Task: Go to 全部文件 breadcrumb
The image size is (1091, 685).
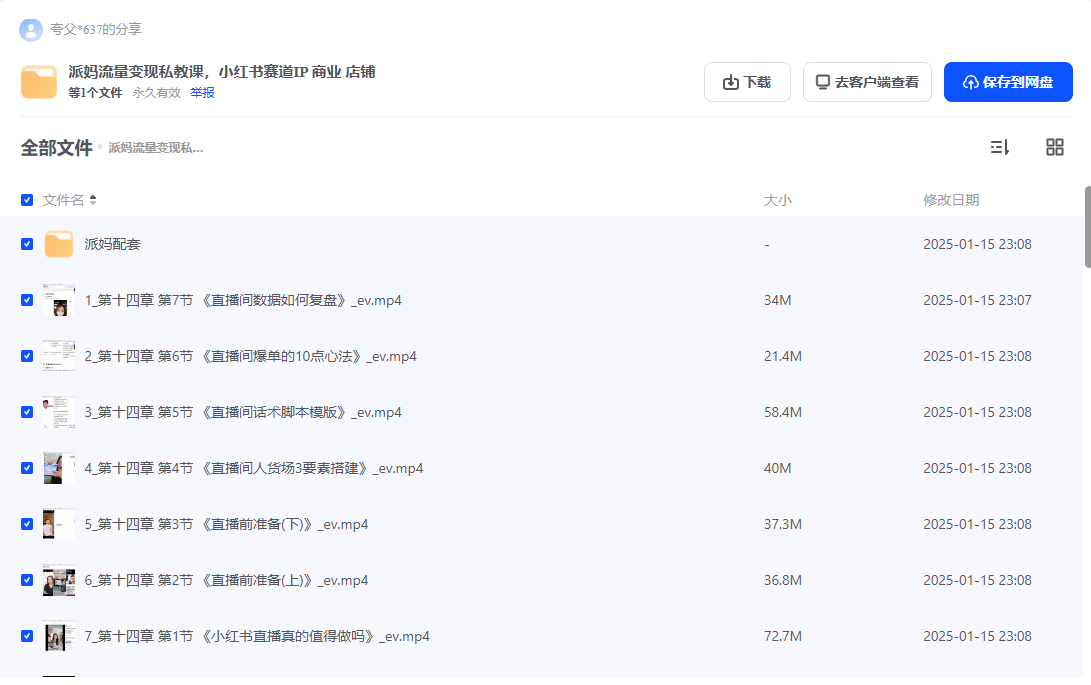Action: (56, 148)
